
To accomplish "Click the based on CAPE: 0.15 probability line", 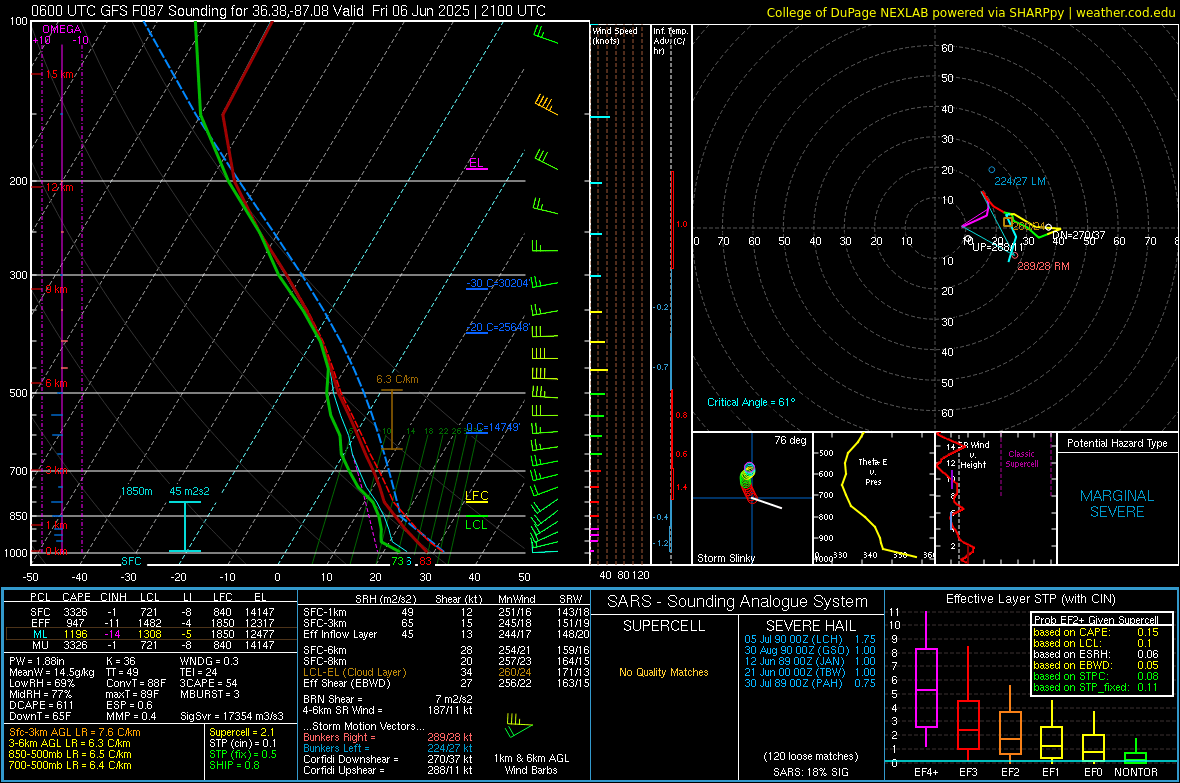I will (x=1096, y=632).
